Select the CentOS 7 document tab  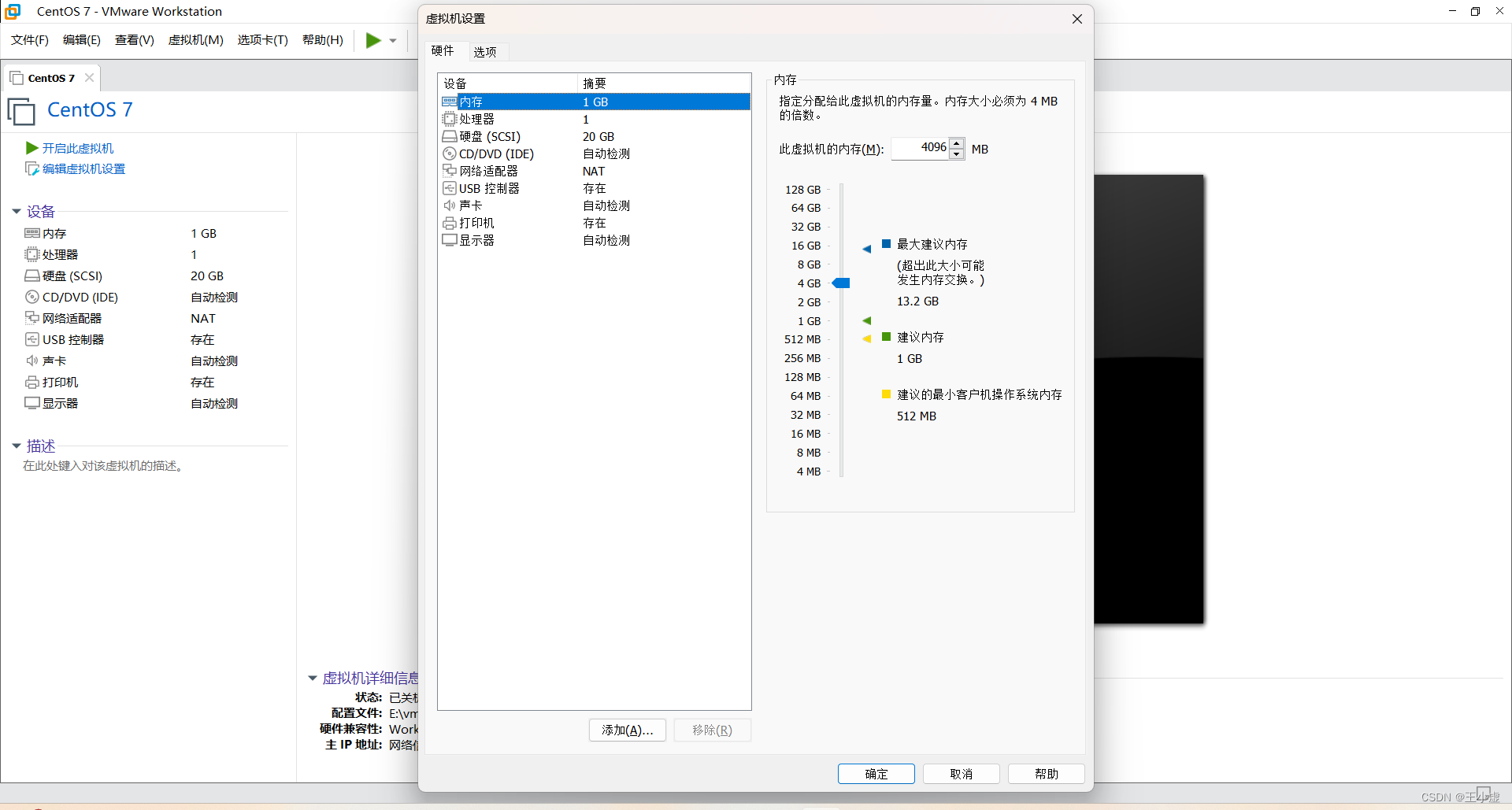tap(51, 78)
